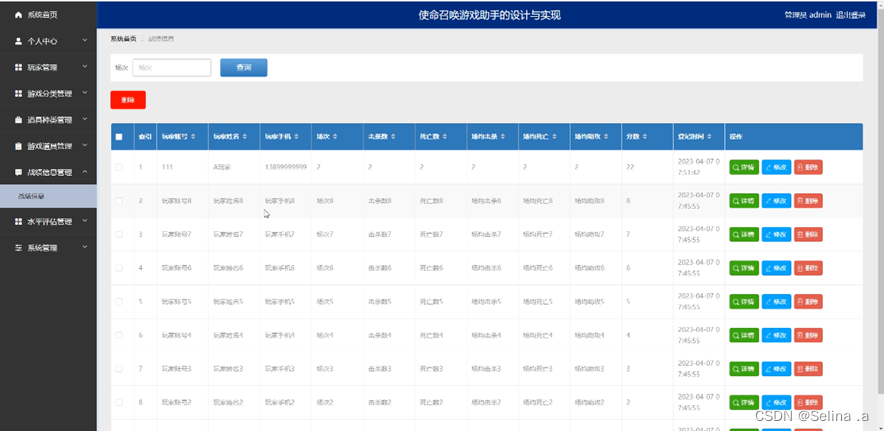884x431 pixels.
Task: Check the checkbox for 玩家账号4 row
Action: point(119,335)
